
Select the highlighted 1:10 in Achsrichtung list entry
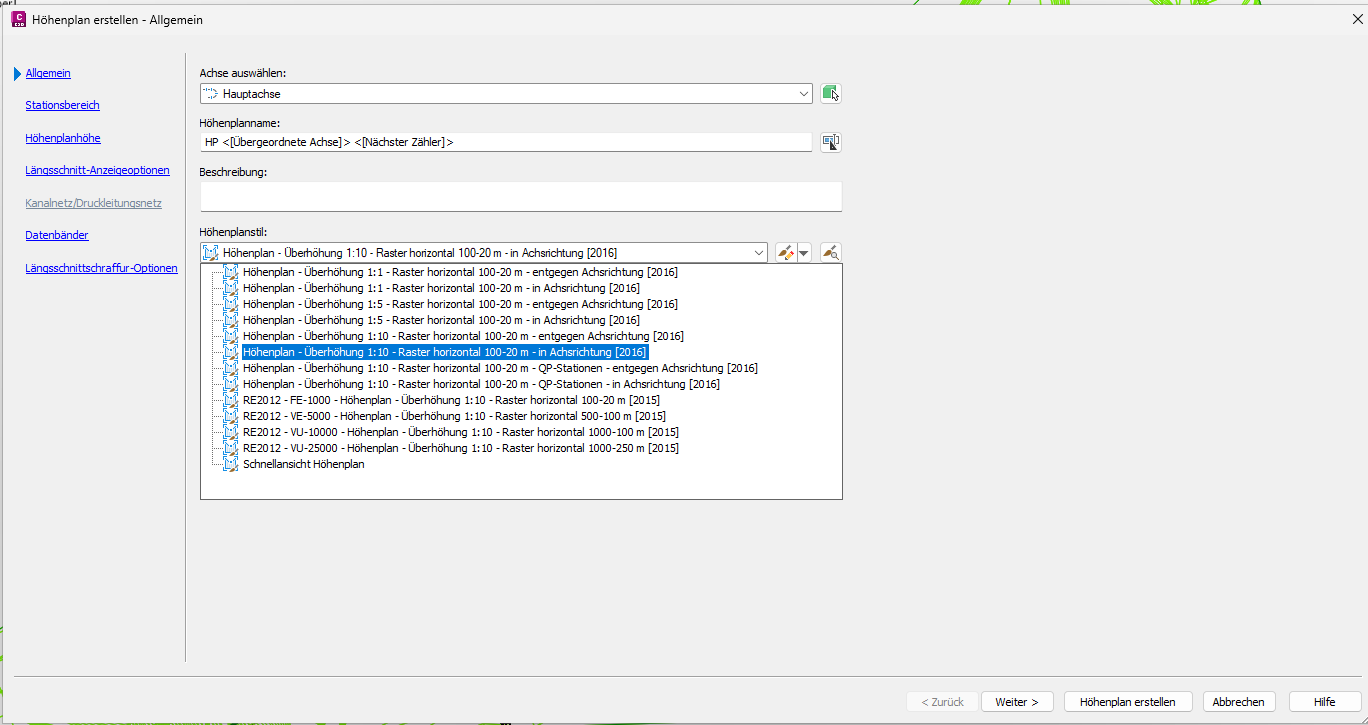tap(445, 352)
